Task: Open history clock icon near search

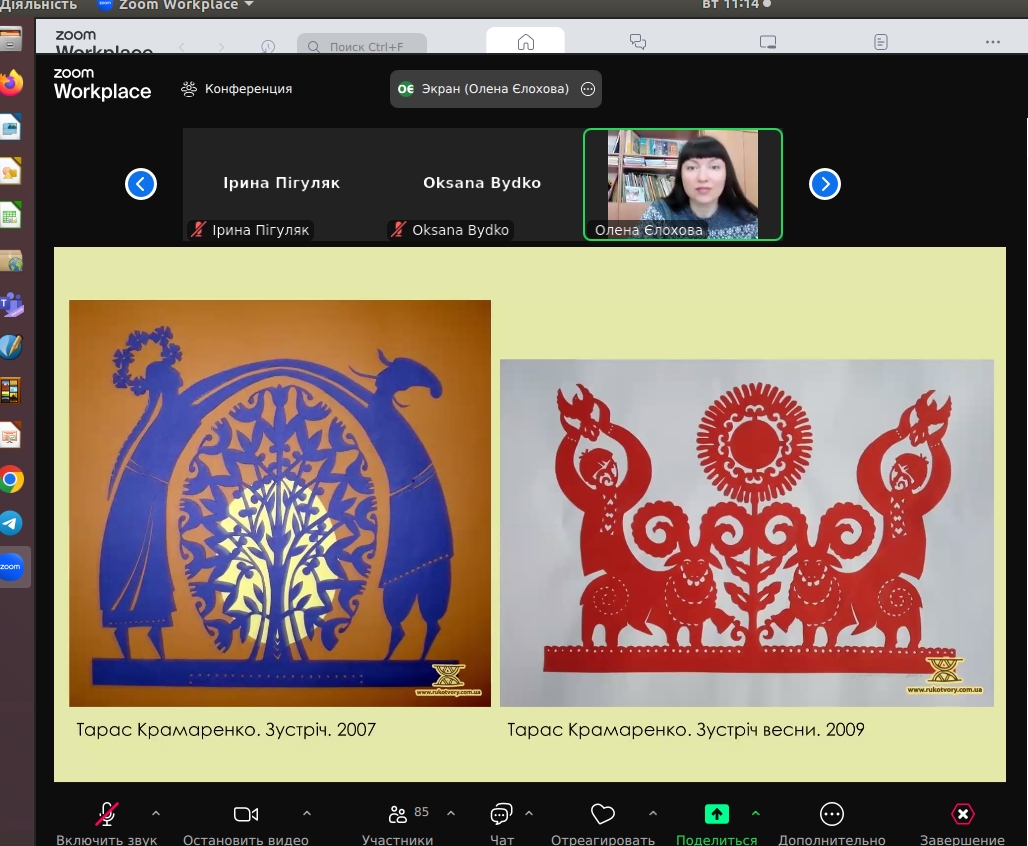Action: 267,46
